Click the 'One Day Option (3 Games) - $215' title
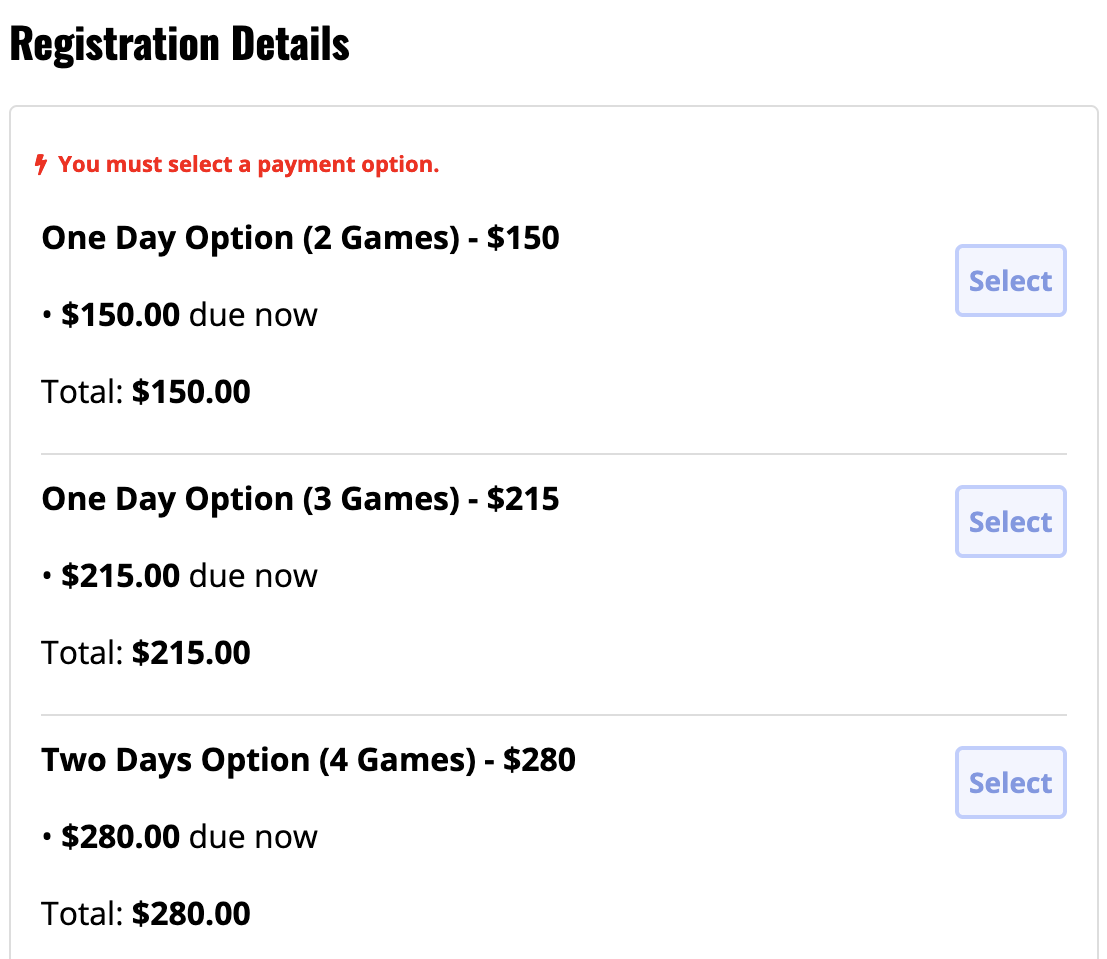Screen dimensions: 1107x959 click(300, 499)
